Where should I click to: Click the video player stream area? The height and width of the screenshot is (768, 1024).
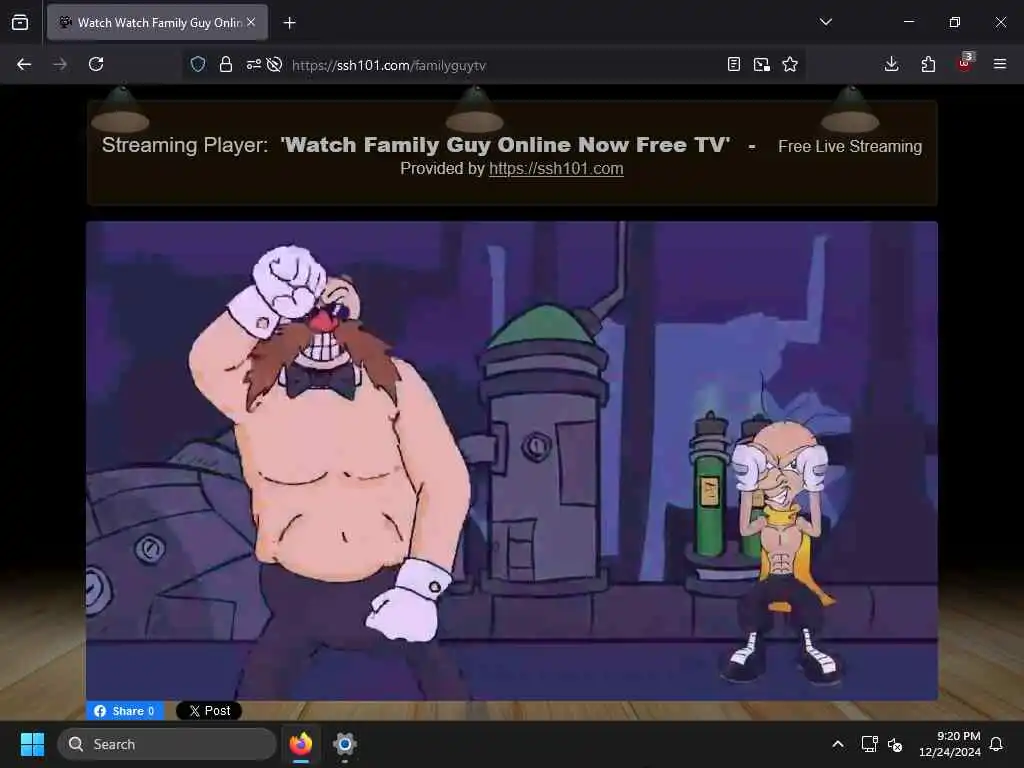[x=512, y=460]
